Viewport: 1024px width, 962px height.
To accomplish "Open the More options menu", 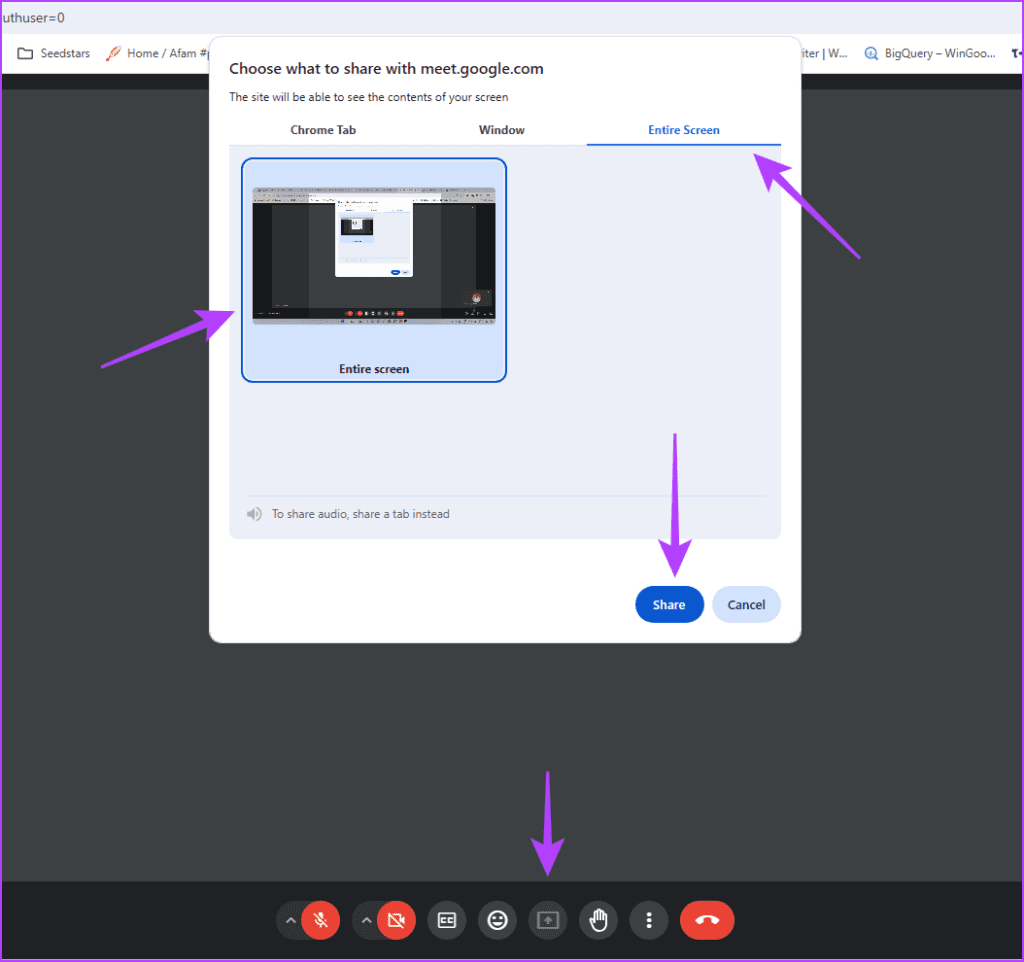I will pyautogui.click(x=648, y=920).
